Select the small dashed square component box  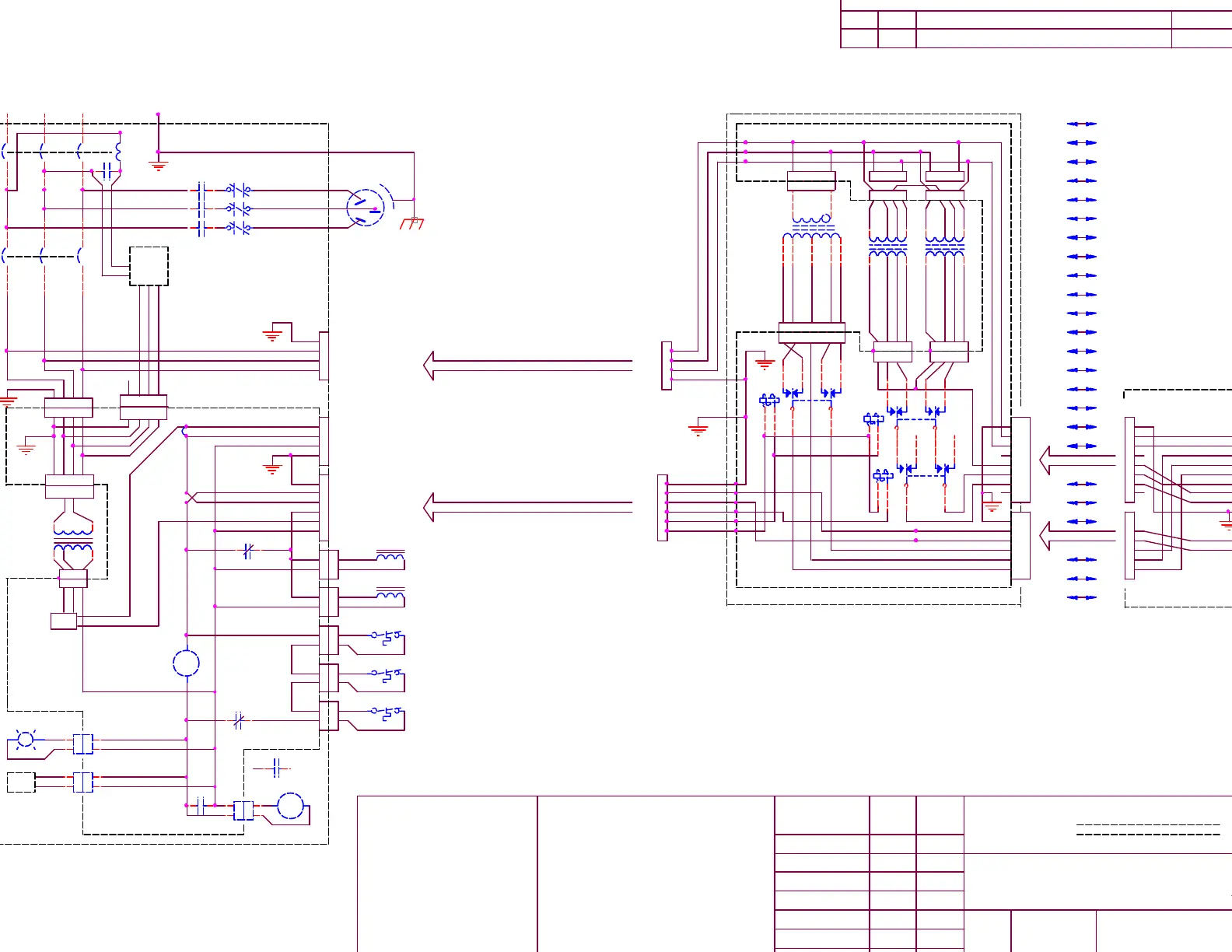click(x=149, y=266)
